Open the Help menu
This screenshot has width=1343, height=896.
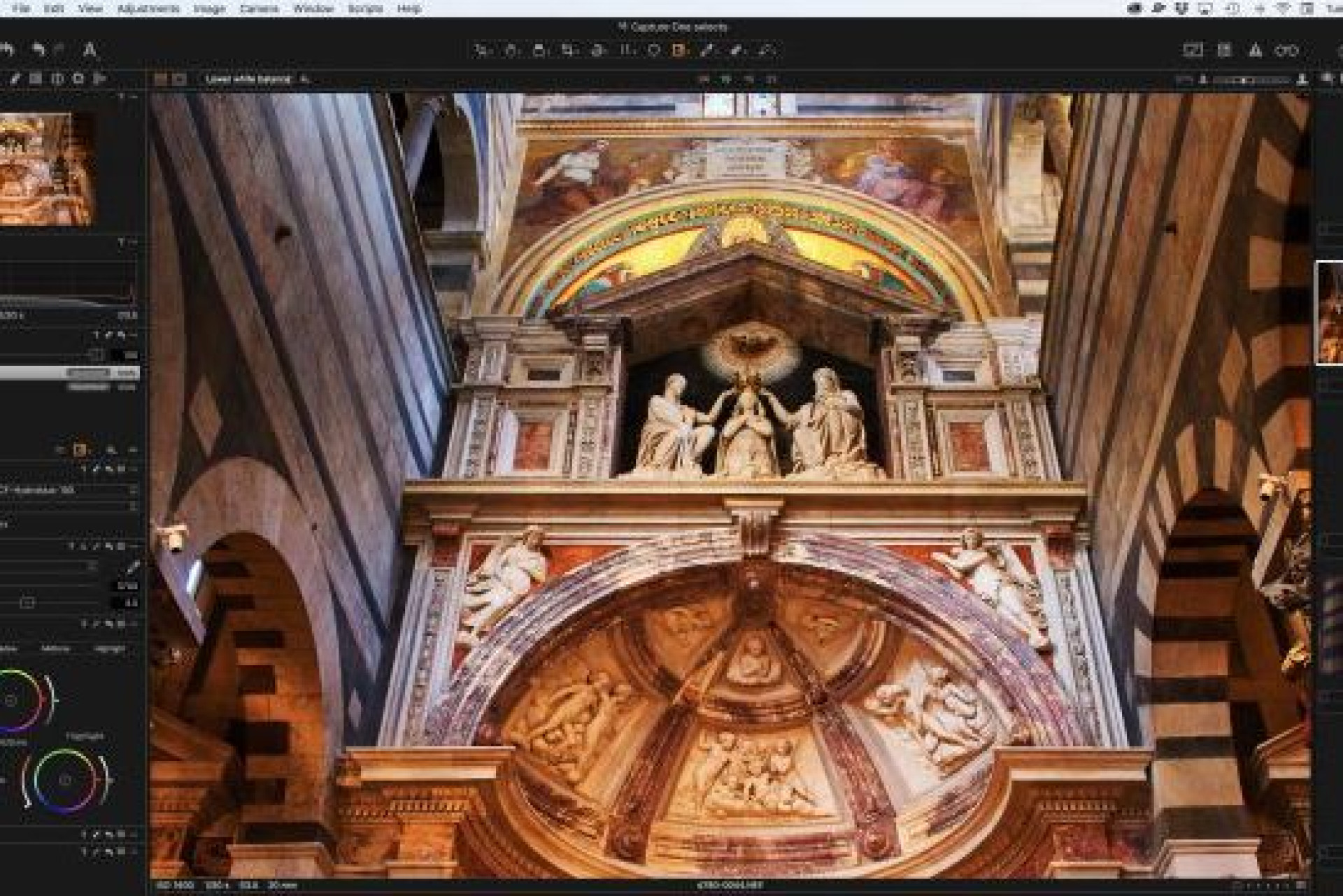(x=409, y=8)
